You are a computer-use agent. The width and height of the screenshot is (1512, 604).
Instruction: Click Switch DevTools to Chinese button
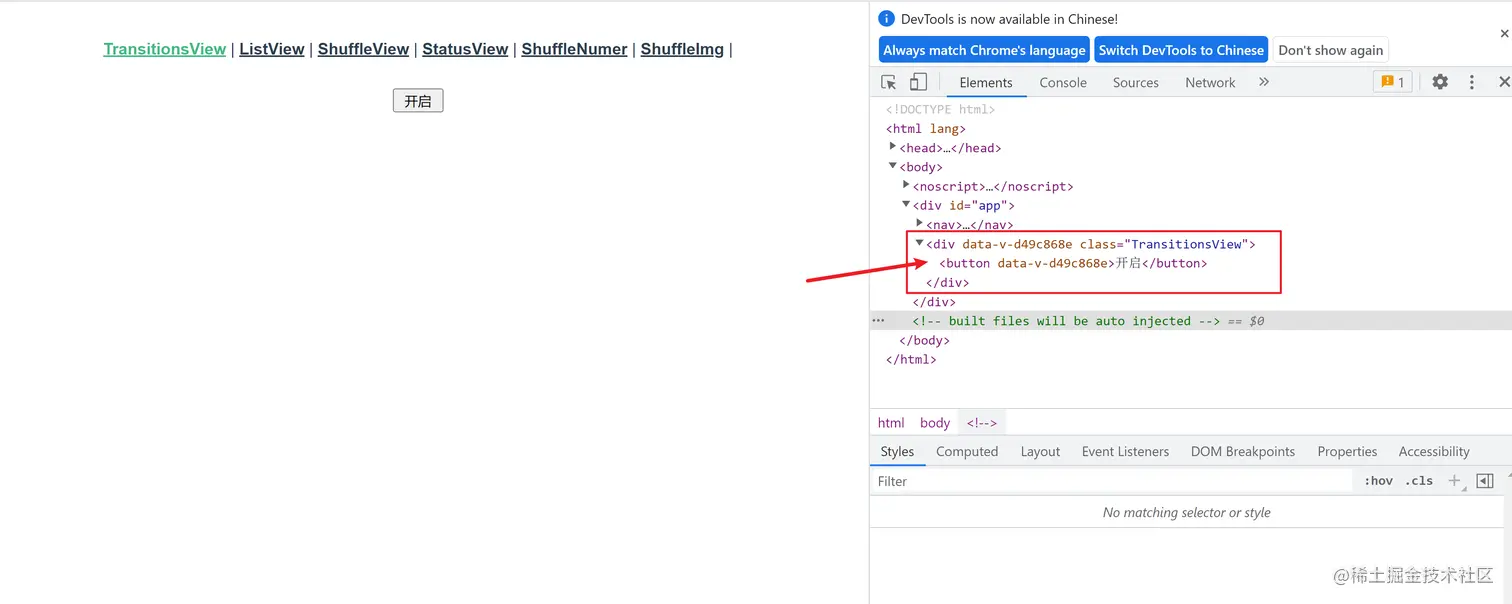click(1181, 50)
